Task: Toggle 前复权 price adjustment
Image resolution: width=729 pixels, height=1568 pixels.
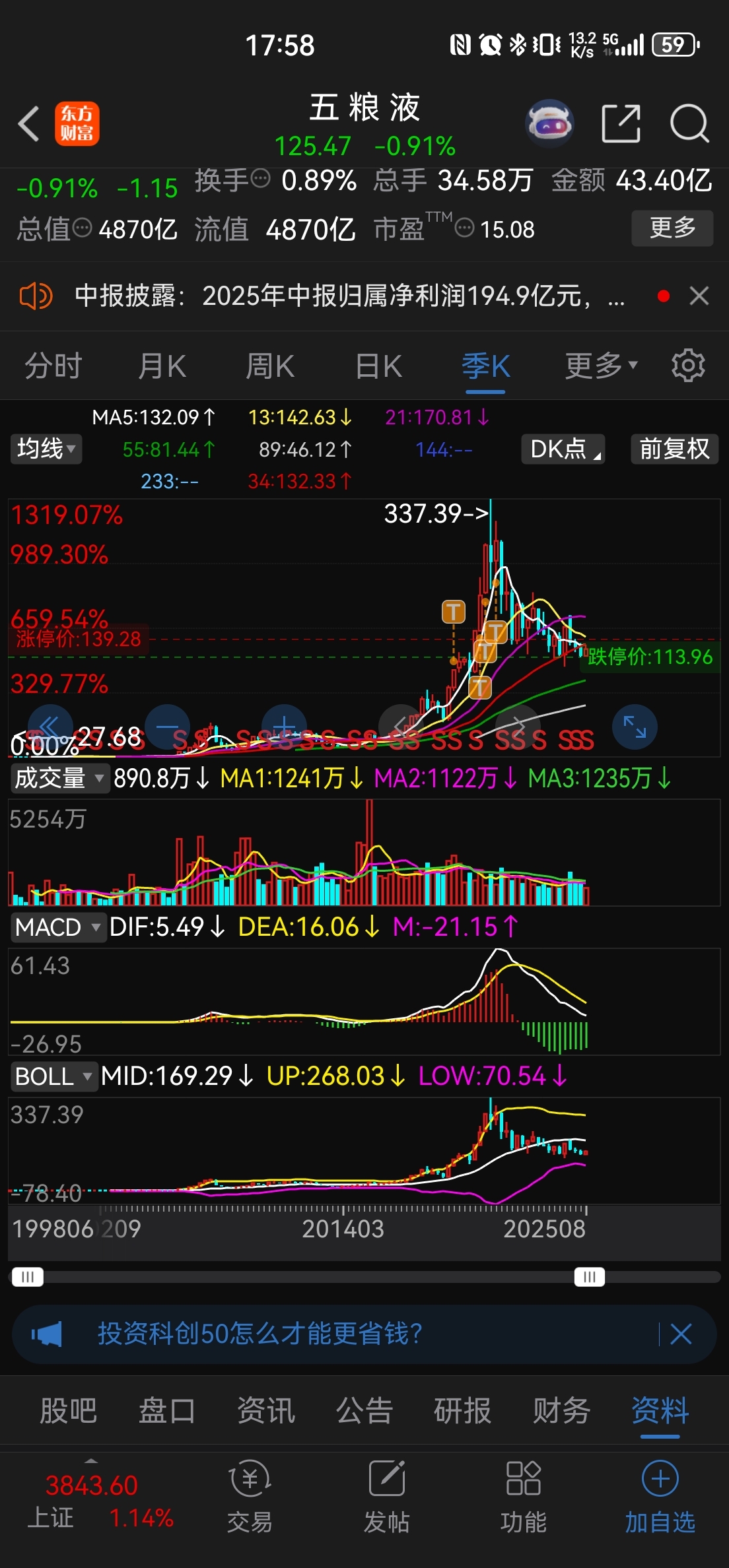Action: (674, 449)
